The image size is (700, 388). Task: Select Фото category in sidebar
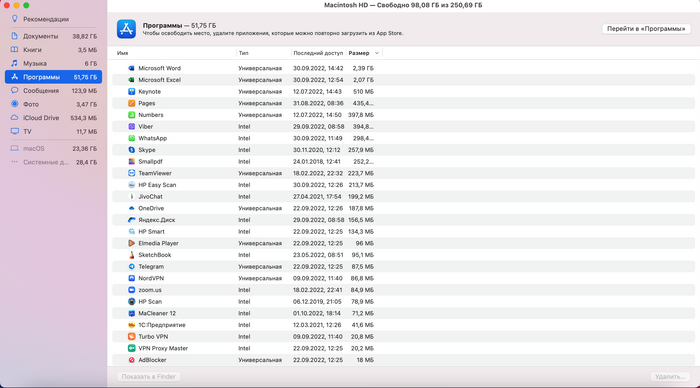pos(53,104)
